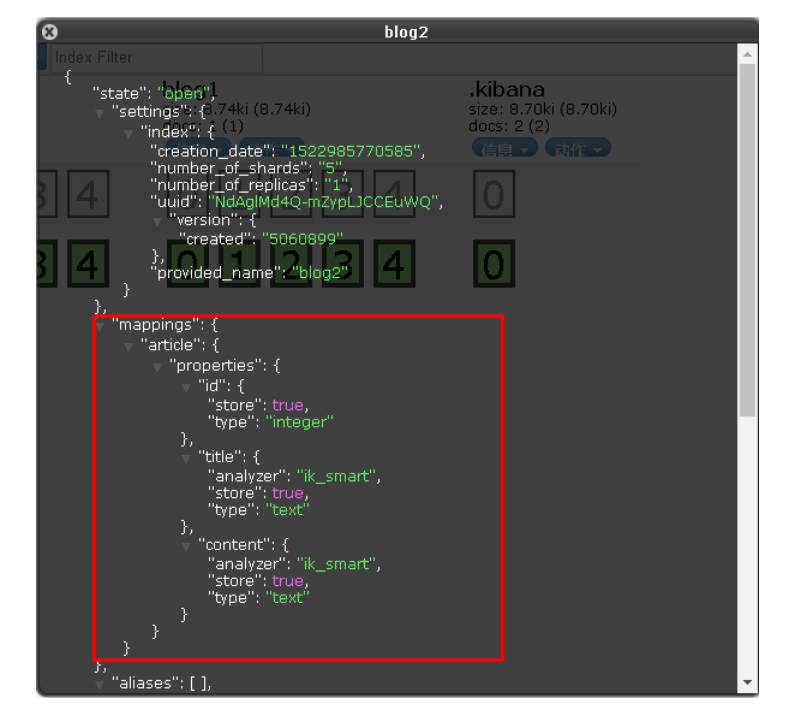Click the "number_of_replicas" key

[x=232, y=186]
